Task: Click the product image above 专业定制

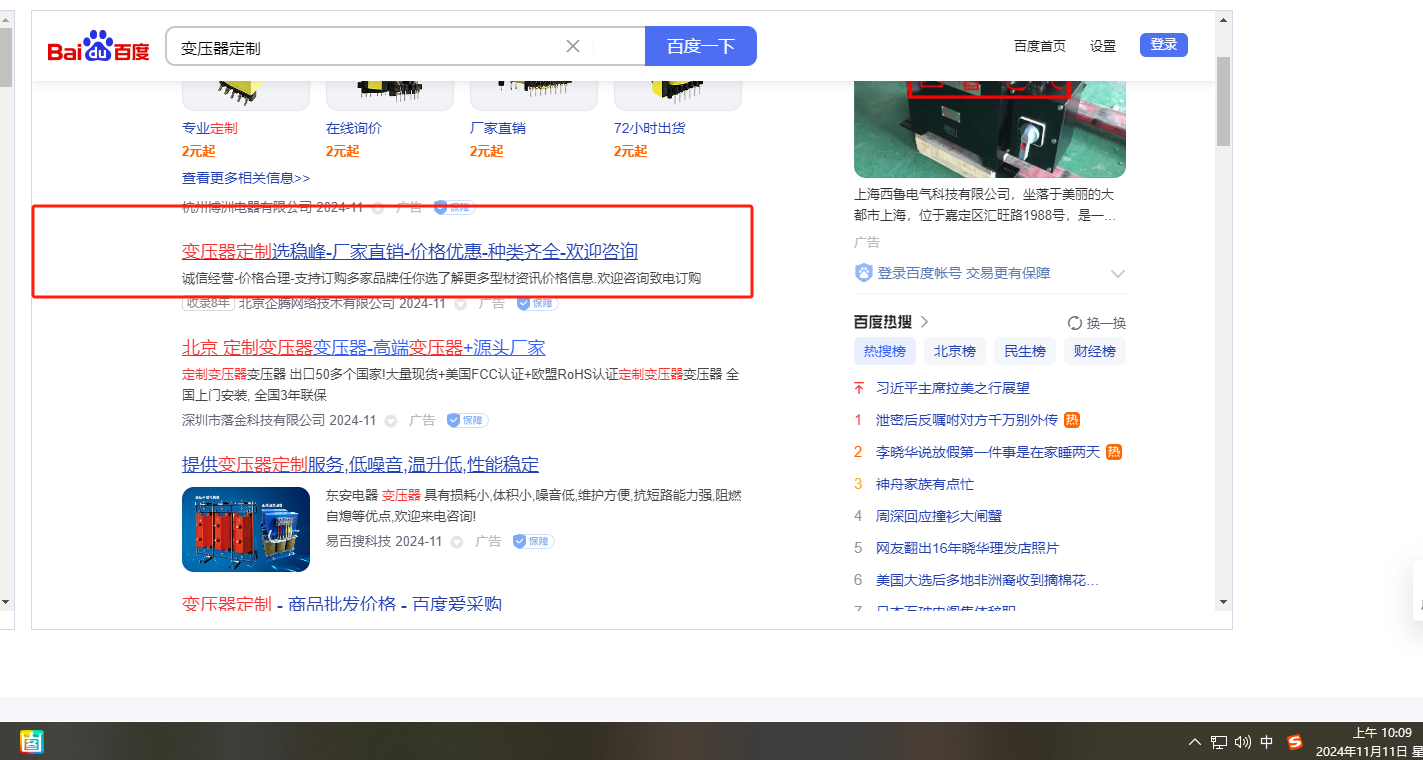Action: pyautogui.click(x=246, y=95)
